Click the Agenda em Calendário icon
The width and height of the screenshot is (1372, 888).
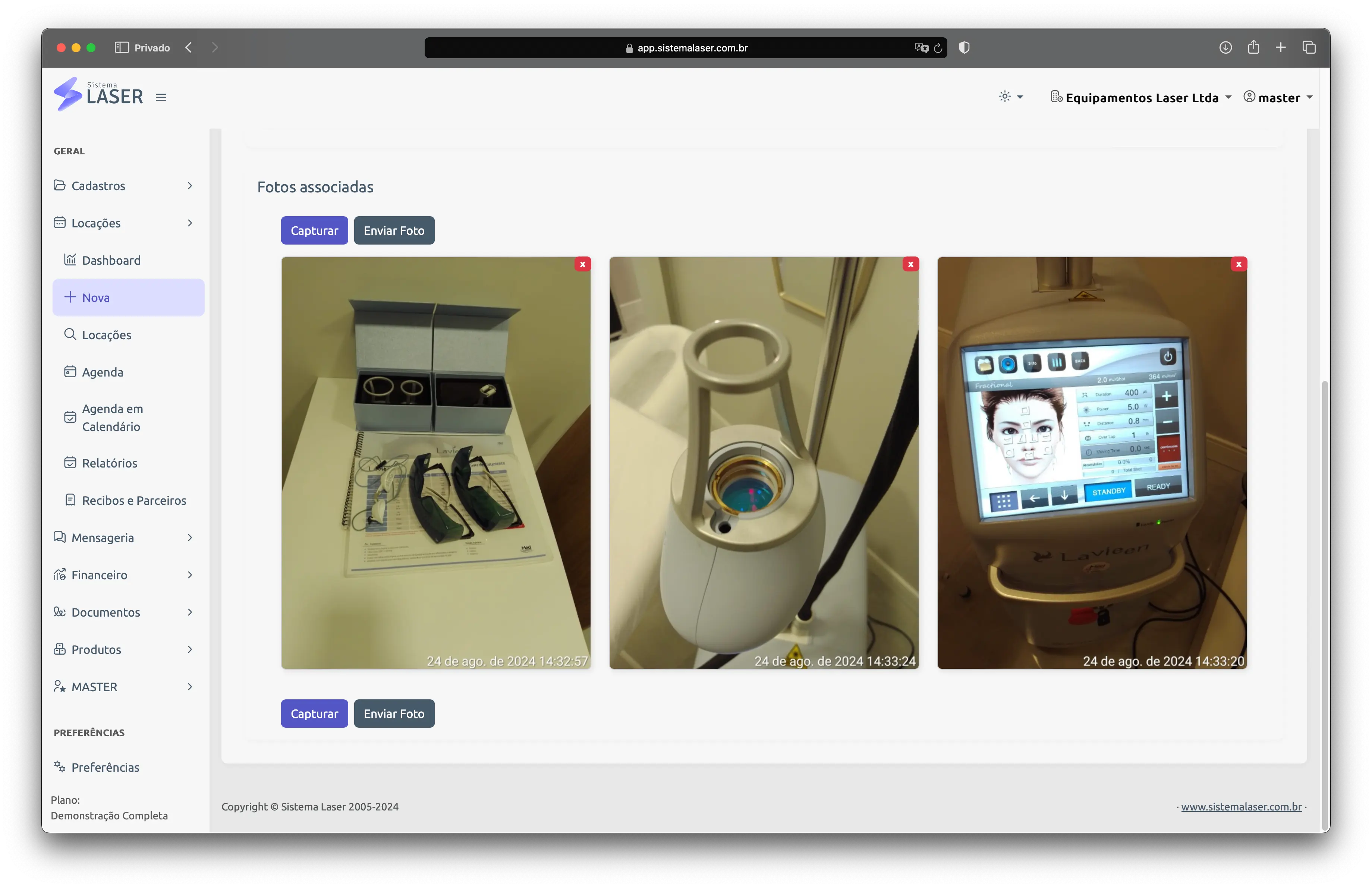click(x=70, y=417)
